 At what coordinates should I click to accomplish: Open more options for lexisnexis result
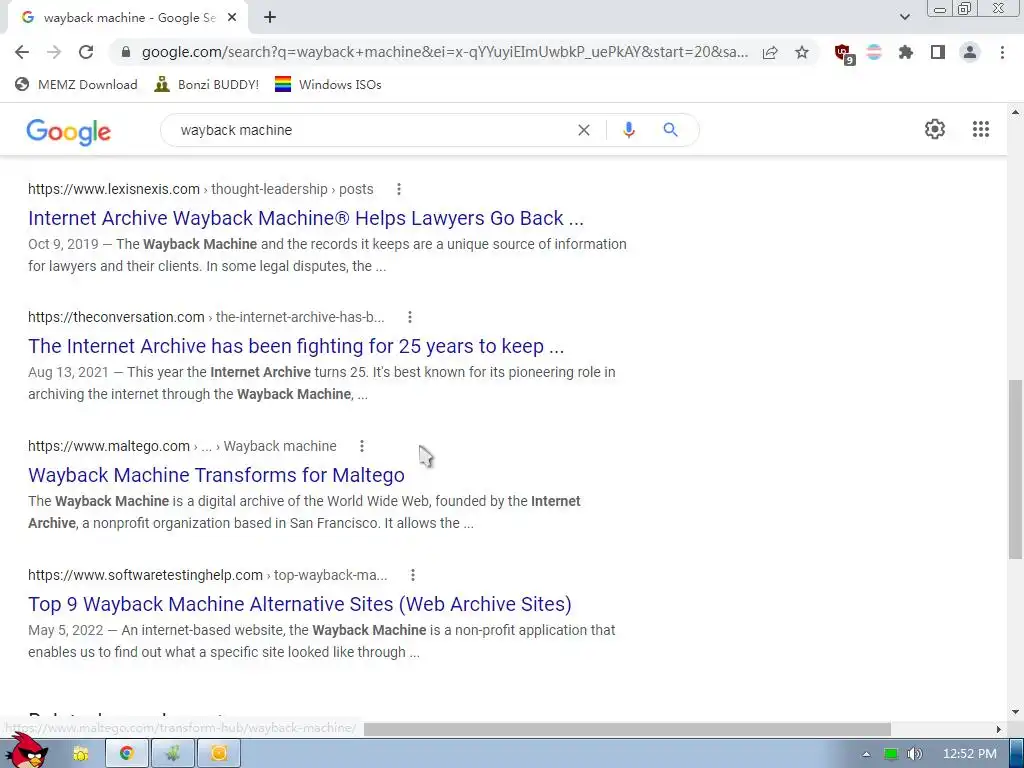click(x=398, y=189)
